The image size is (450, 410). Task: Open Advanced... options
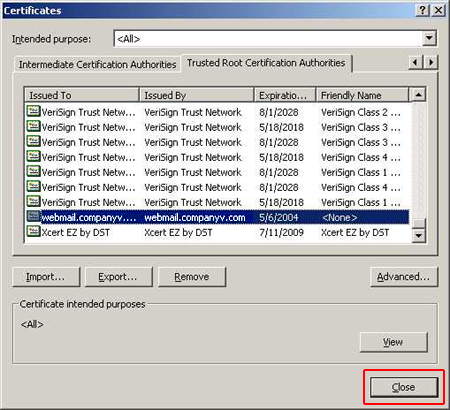(x=403, y=277)
